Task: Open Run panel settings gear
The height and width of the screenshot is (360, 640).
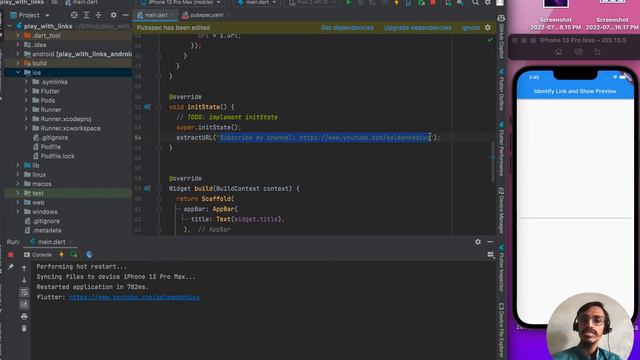Action: (x=478, y=242)
